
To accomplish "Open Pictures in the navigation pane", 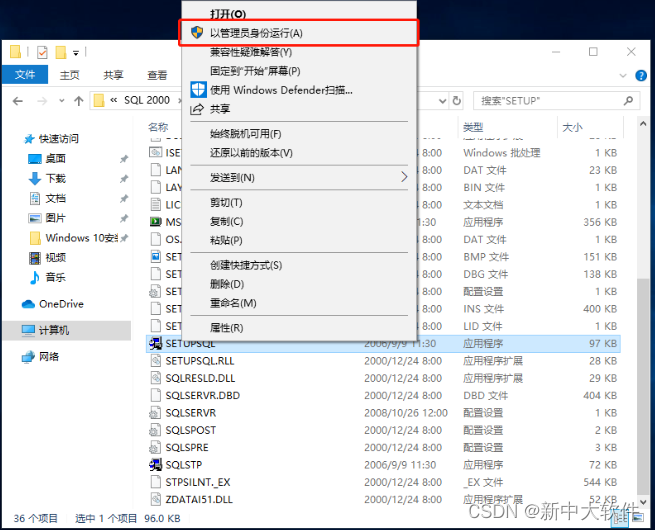I will pos(56,218).
